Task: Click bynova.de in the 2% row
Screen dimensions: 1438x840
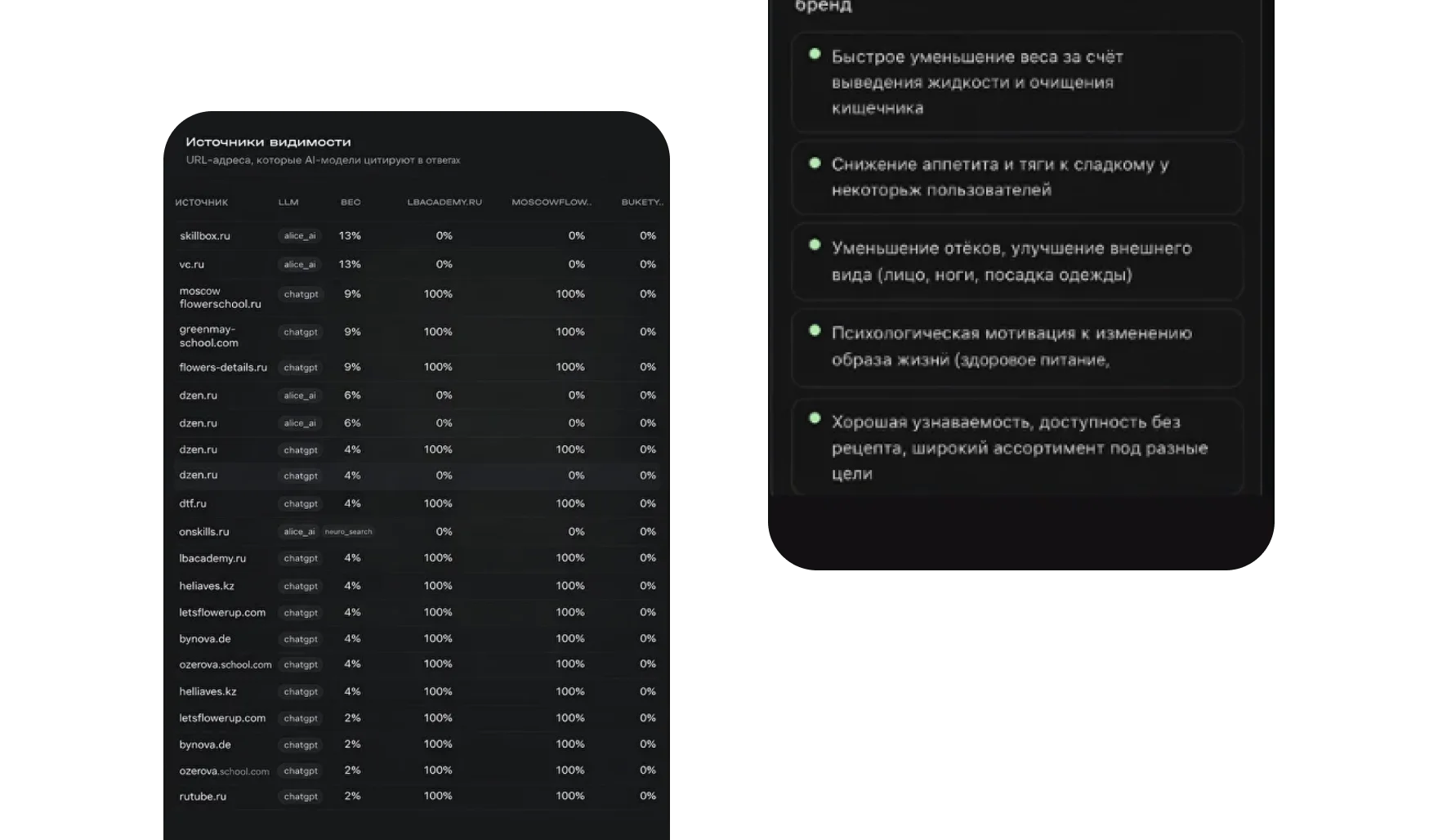Action: point(204,745)
